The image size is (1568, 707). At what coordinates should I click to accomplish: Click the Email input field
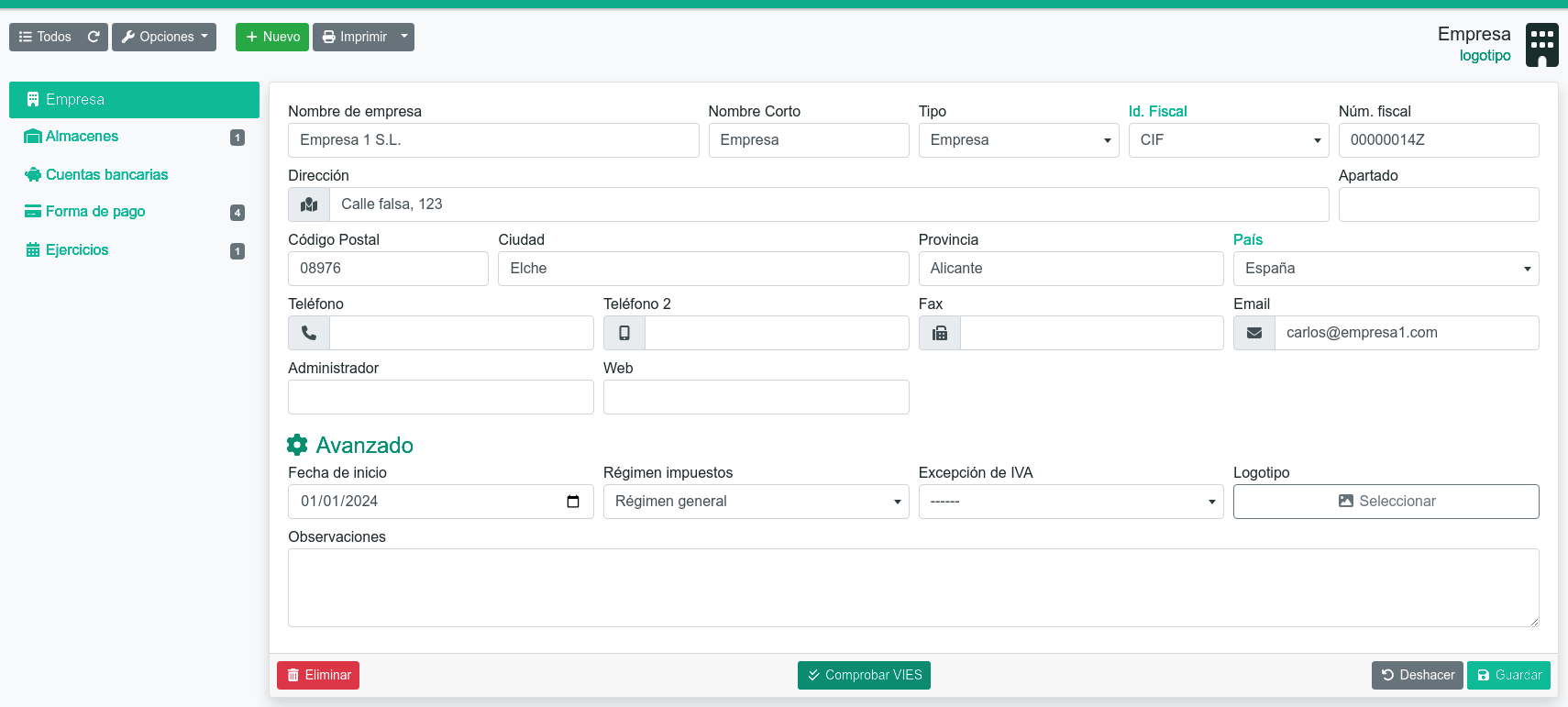pos(1407,333)
